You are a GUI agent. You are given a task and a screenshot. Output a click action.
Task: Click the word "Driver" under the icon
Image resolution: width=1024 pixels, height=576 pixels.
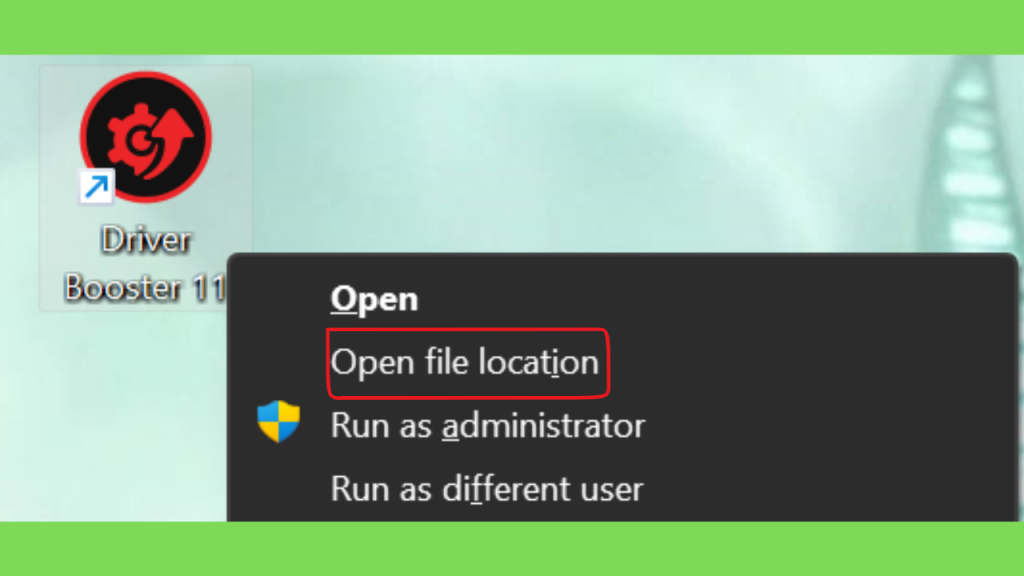[146, 240]
